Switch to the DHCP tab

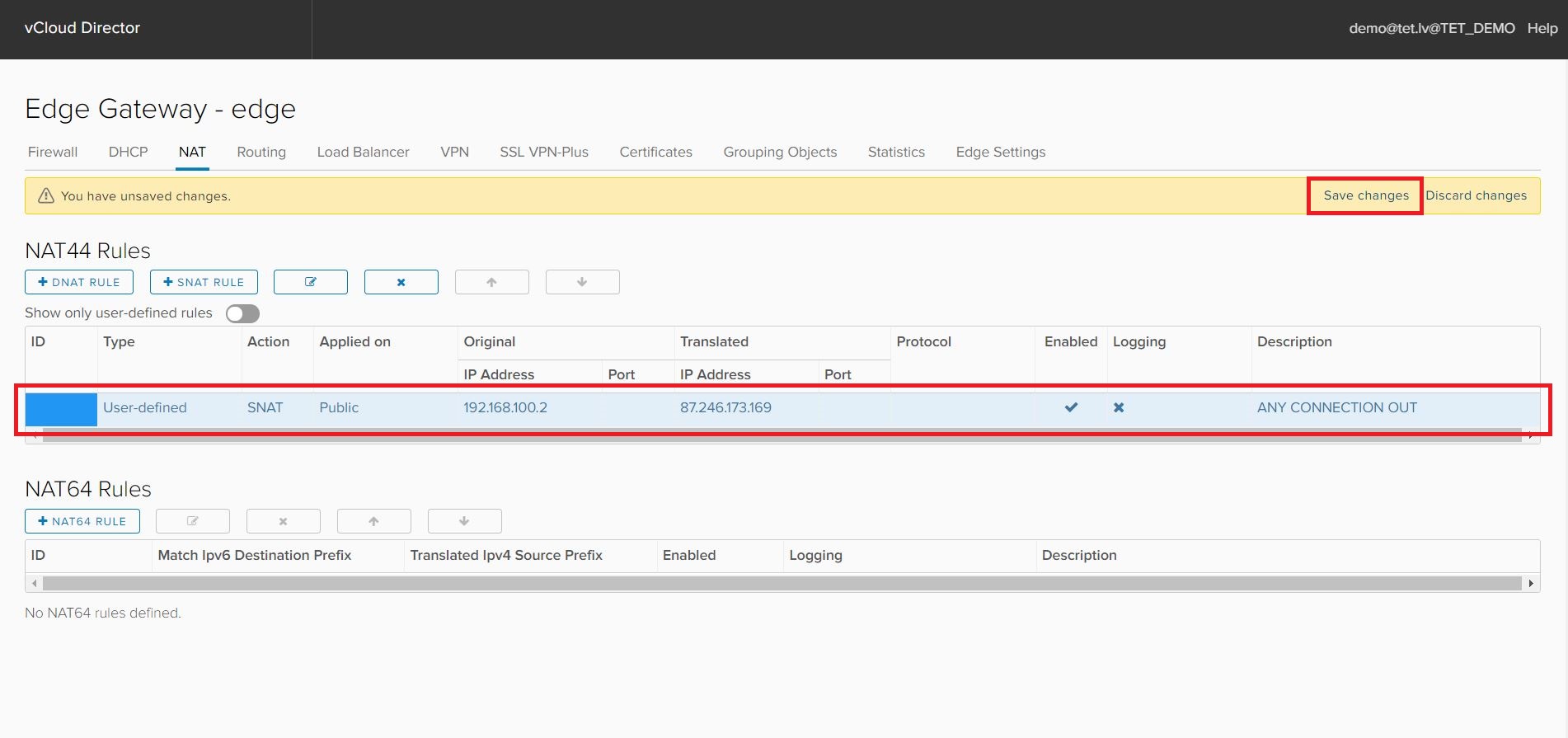128,152
